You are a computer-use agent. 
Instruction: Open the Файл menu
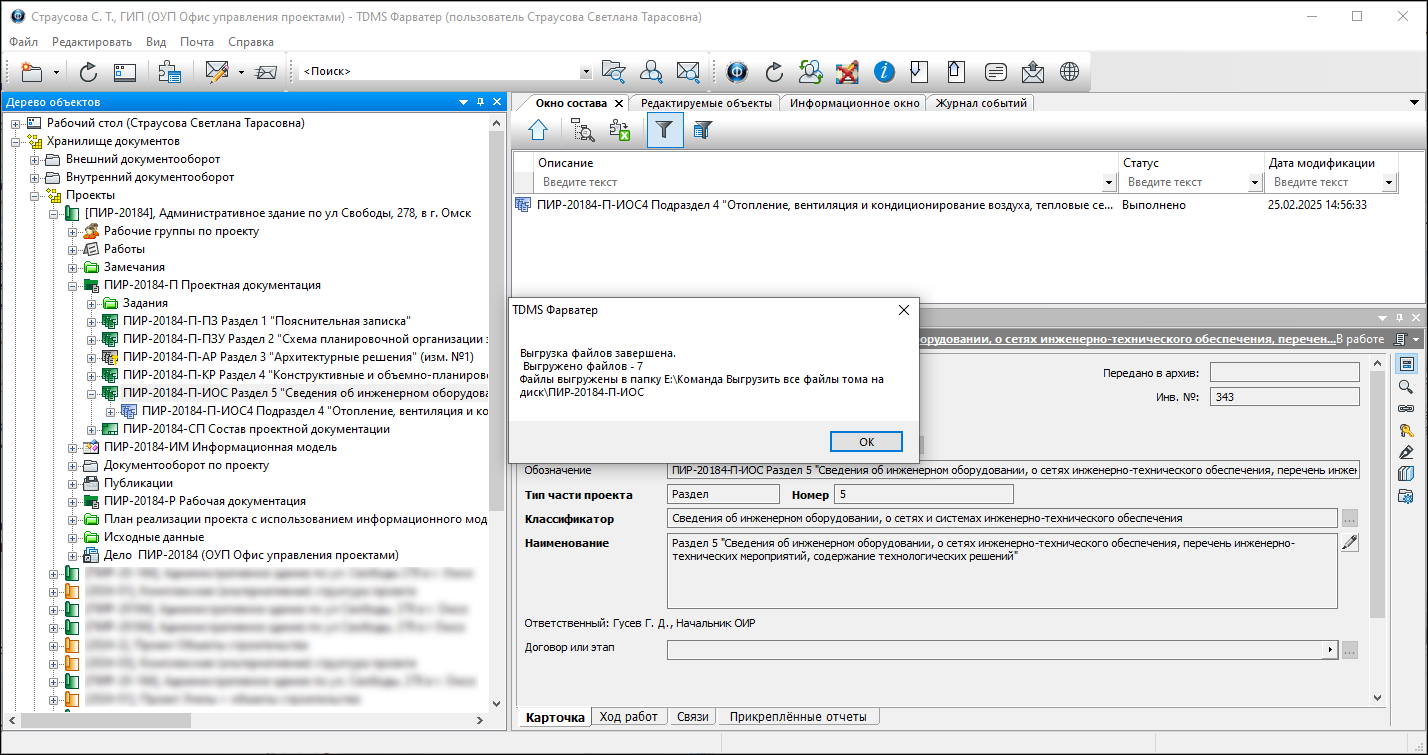click(24, 42)
